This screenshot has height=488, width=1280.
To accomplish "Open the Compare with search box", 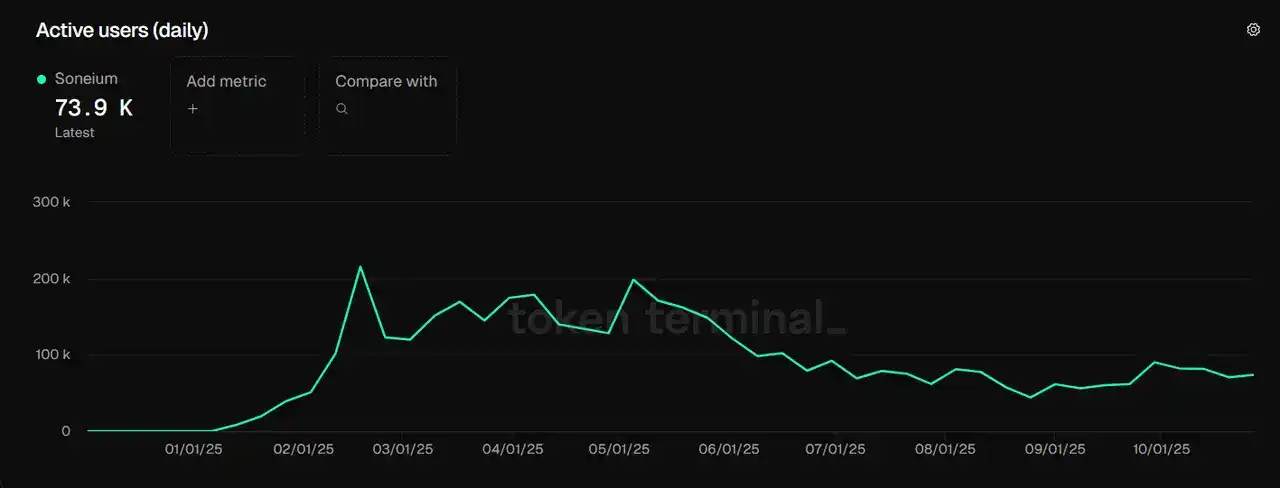I will click(388, 106).
